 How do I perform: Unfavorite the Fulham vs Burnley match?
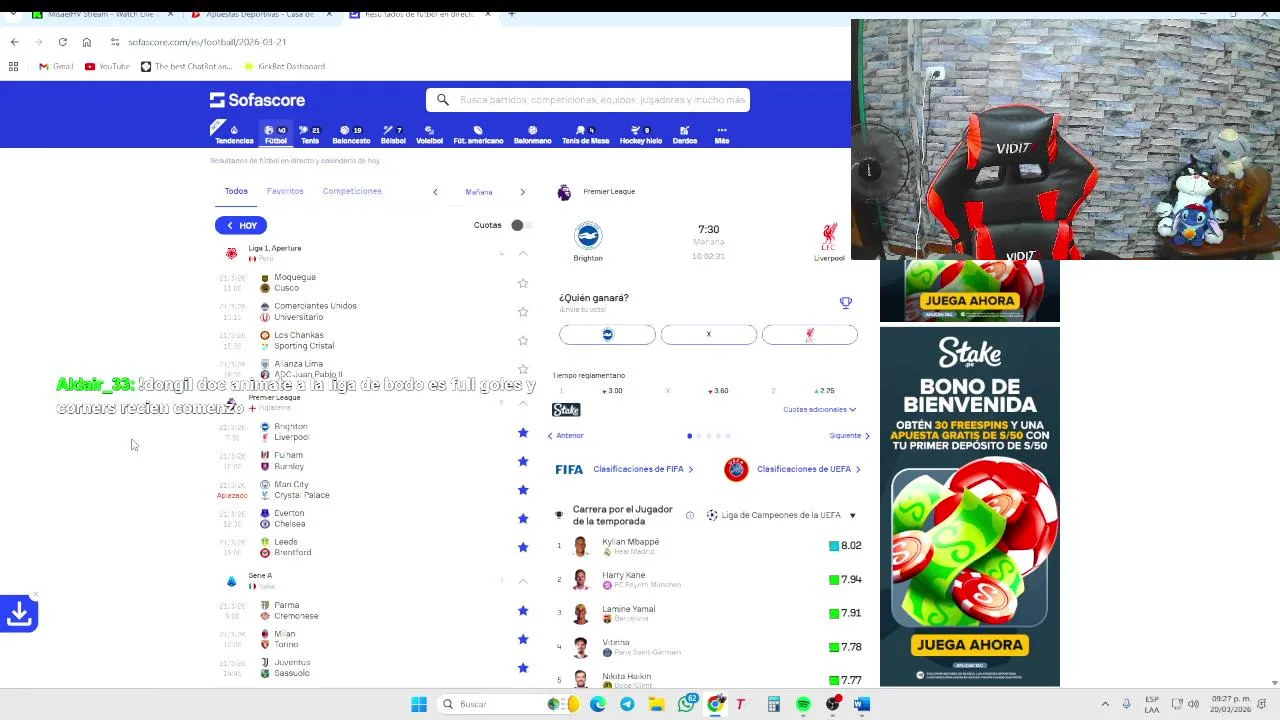(523, 461)
